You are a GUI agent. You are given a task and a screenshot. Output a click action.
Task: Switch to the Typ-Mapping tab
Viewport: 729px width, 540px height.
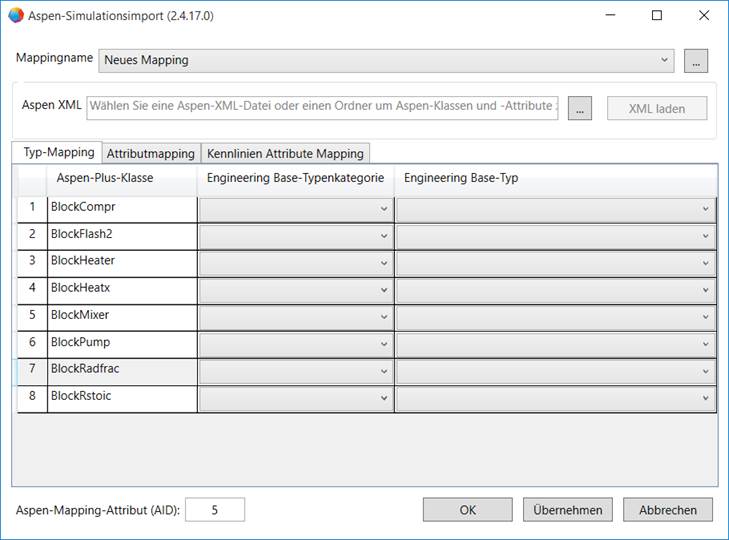coord(57,152)
